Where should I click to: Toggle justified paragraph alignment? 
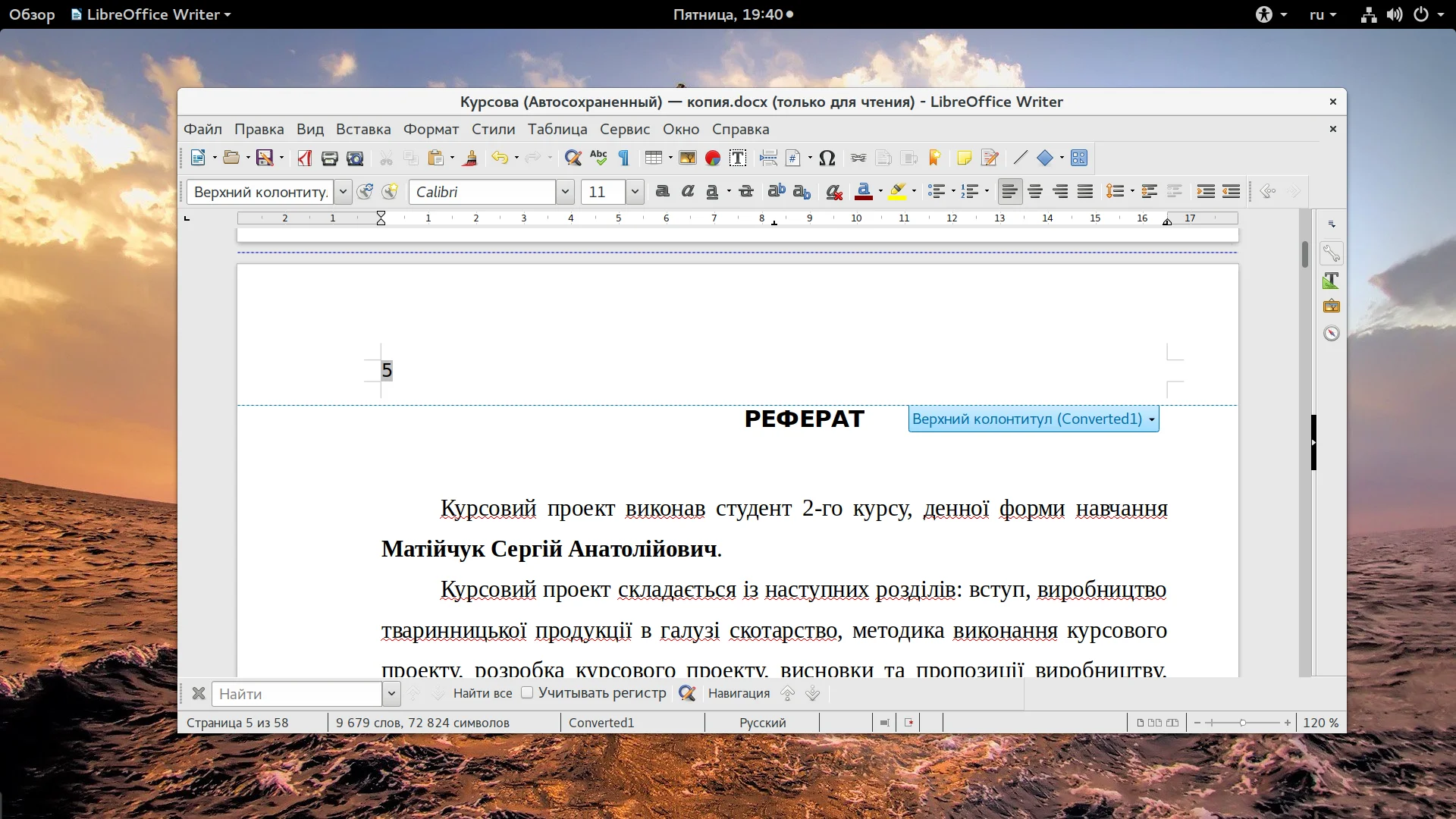(1085, 192)
